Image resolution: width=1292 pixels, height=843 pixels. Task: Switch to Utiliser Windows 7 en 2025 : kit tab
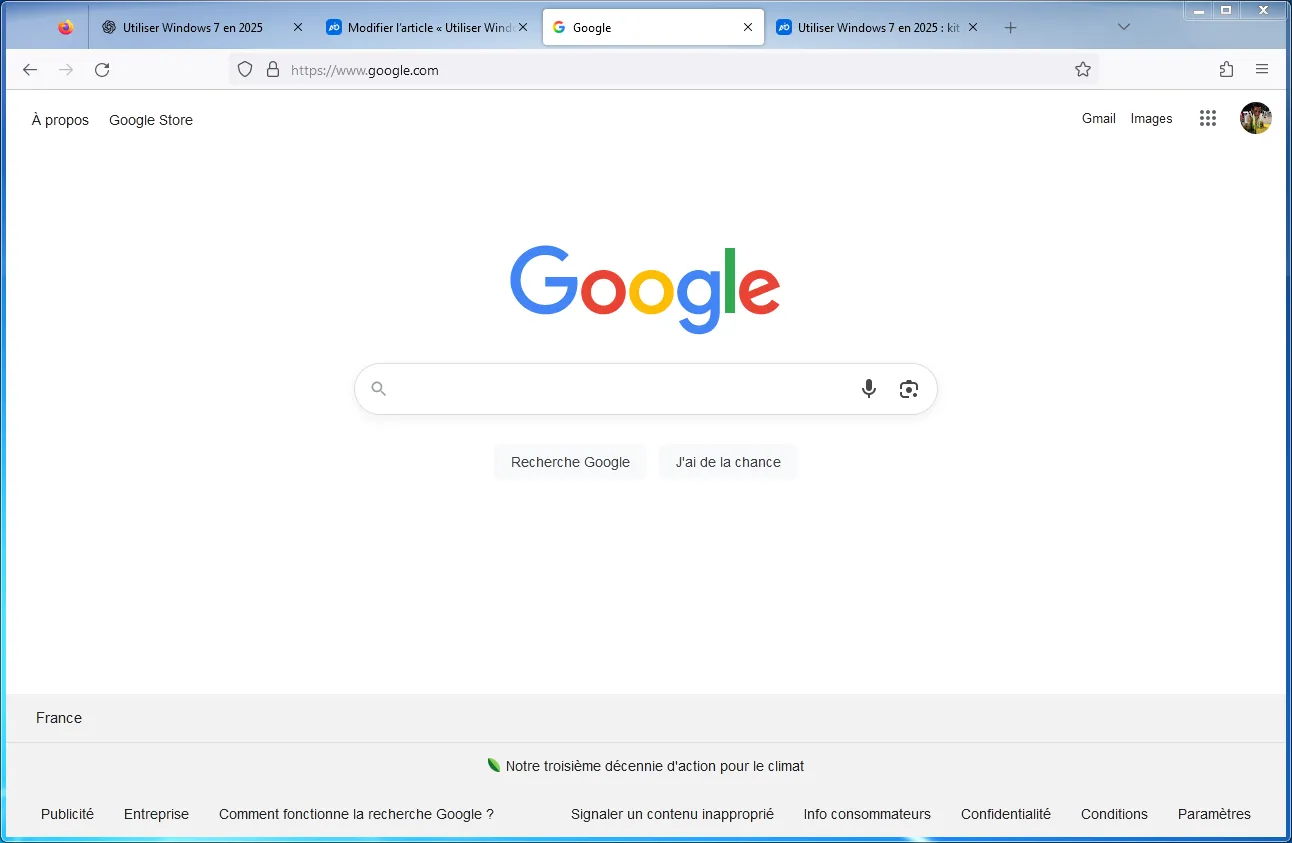[x=878, y=28]
